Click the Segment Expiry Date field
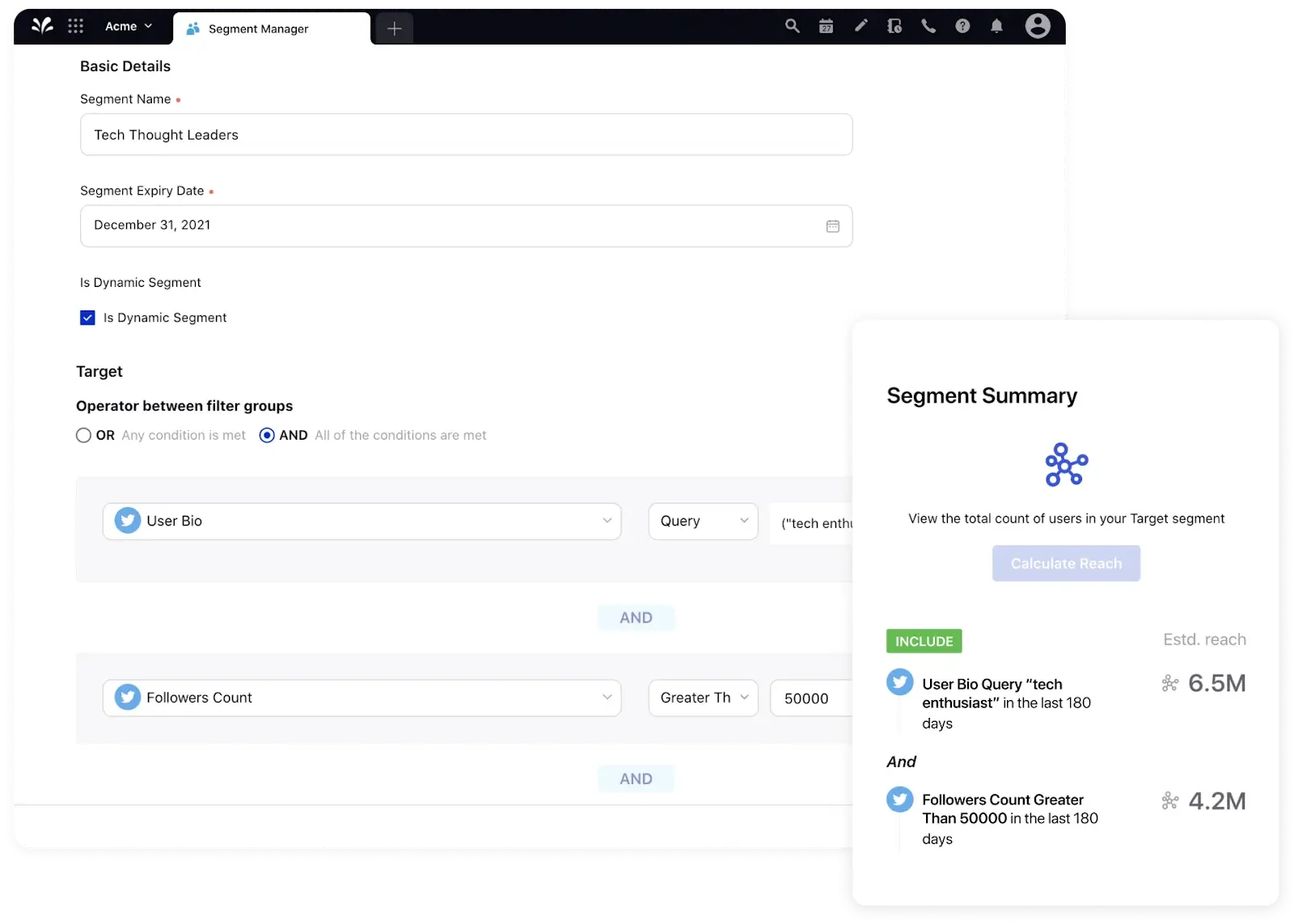The image size is (1294, 924). [x=466, y=226]
